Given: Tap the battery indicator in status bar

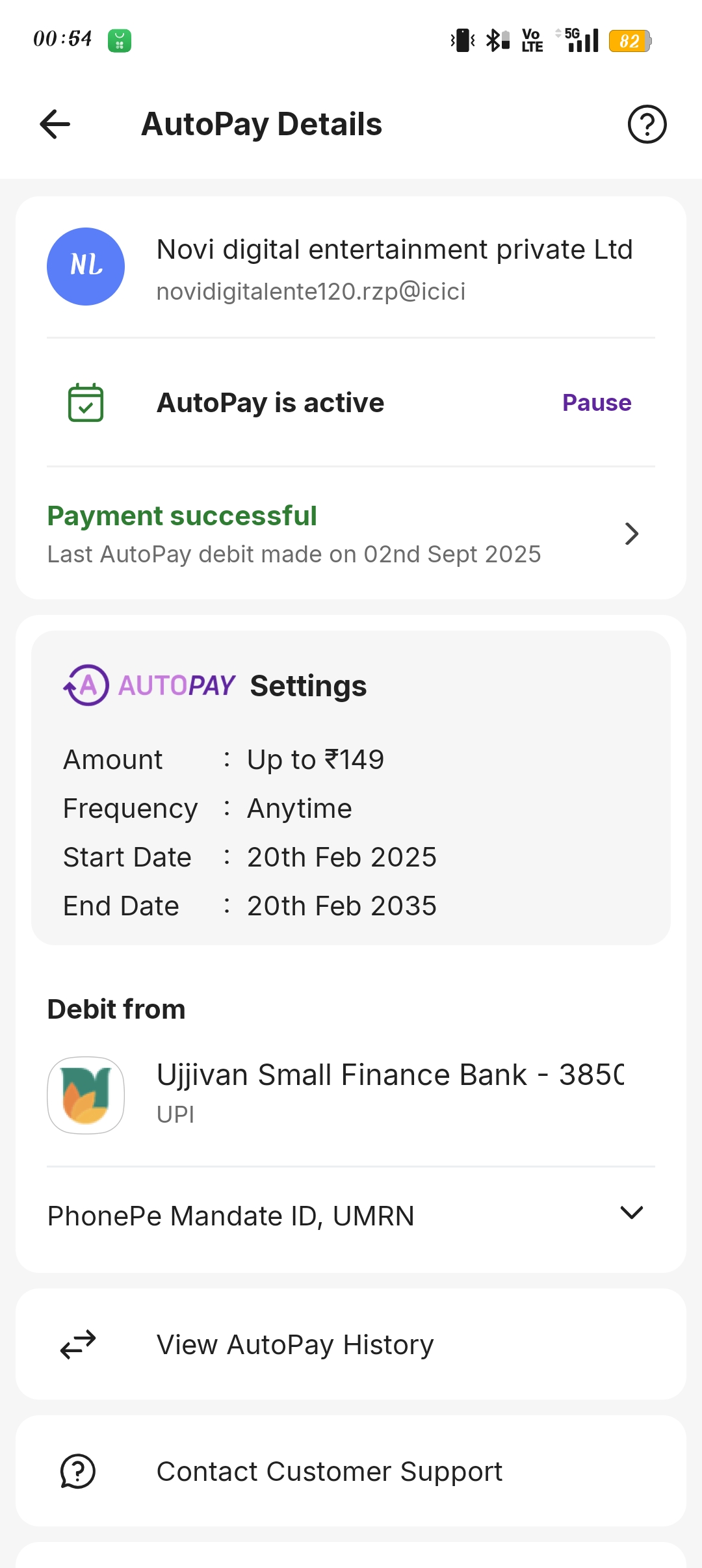Looking at the screenshot, I should click(629, 41).
